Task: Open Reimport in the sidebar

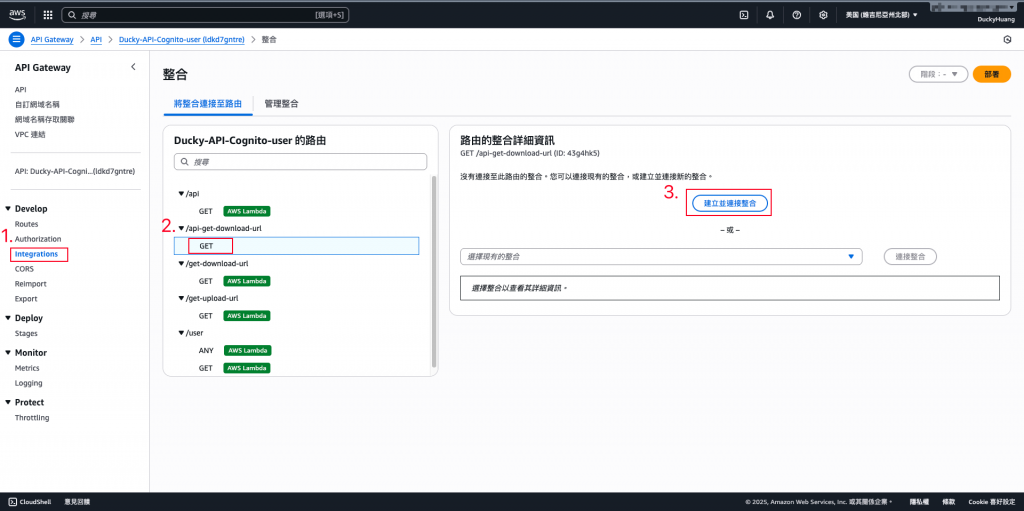Action: coord(31,284)
